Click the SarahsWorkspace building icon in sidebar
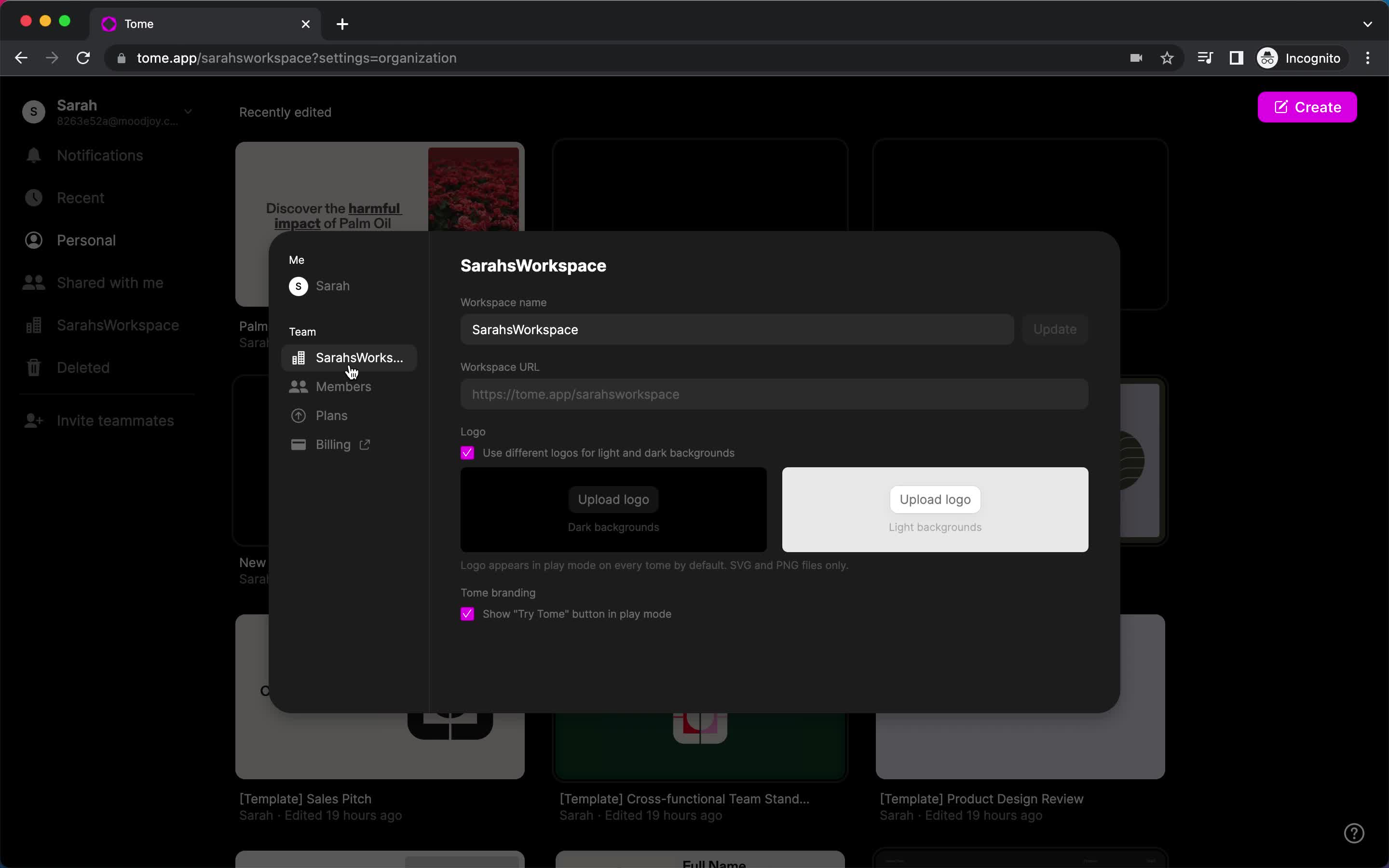Image resolution: width=1389 pixels, height=868 pixels. 33,325
